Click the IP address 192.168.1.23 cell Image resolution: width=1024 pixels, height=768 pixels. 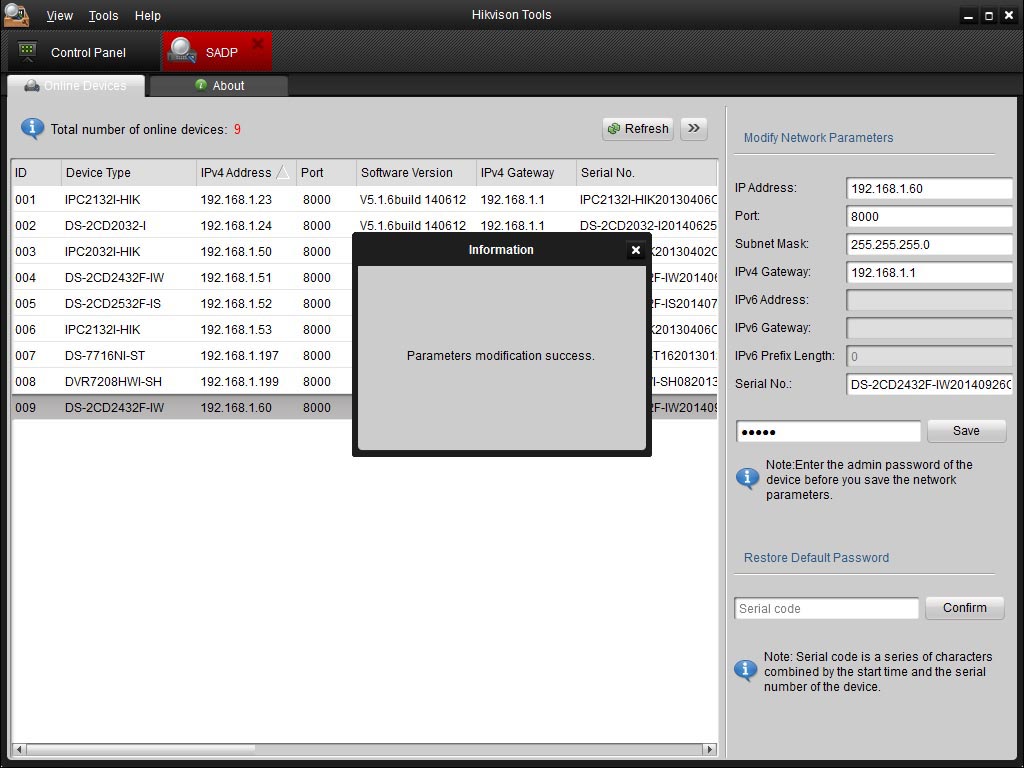236,200
